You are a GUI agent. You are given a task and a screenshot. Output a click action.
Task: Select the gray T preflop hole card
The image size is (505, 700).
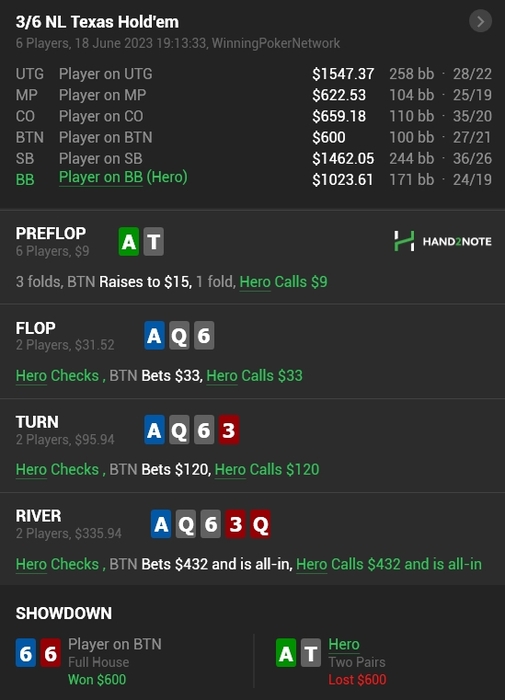(154, 242)
